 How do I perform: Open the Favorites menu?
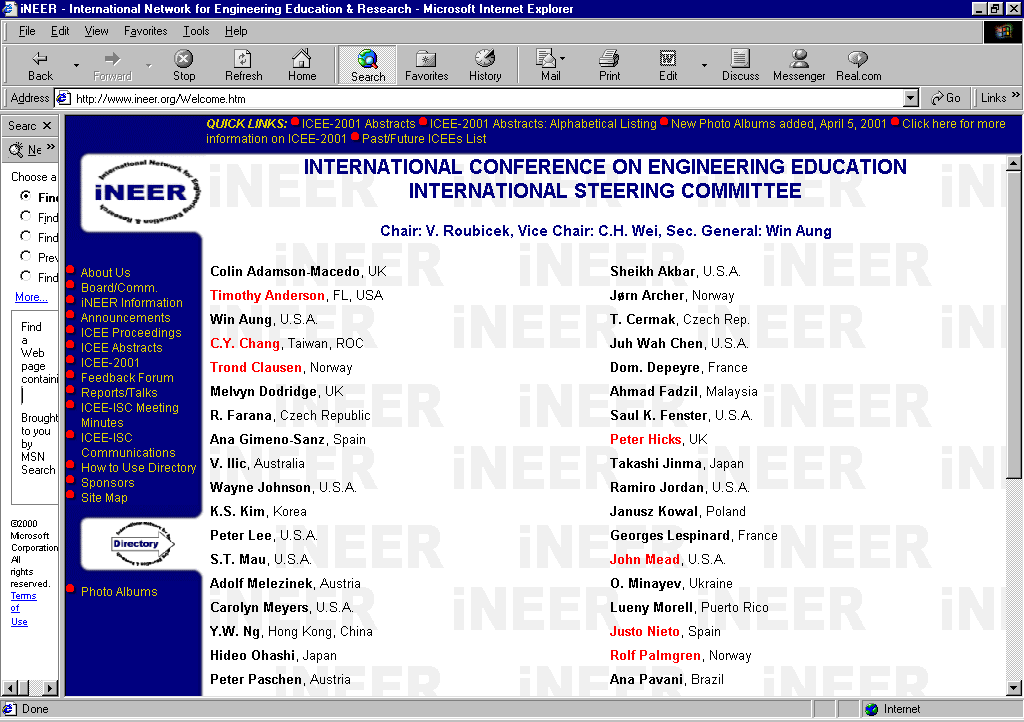pyautogui.click(x=146, y=31)
